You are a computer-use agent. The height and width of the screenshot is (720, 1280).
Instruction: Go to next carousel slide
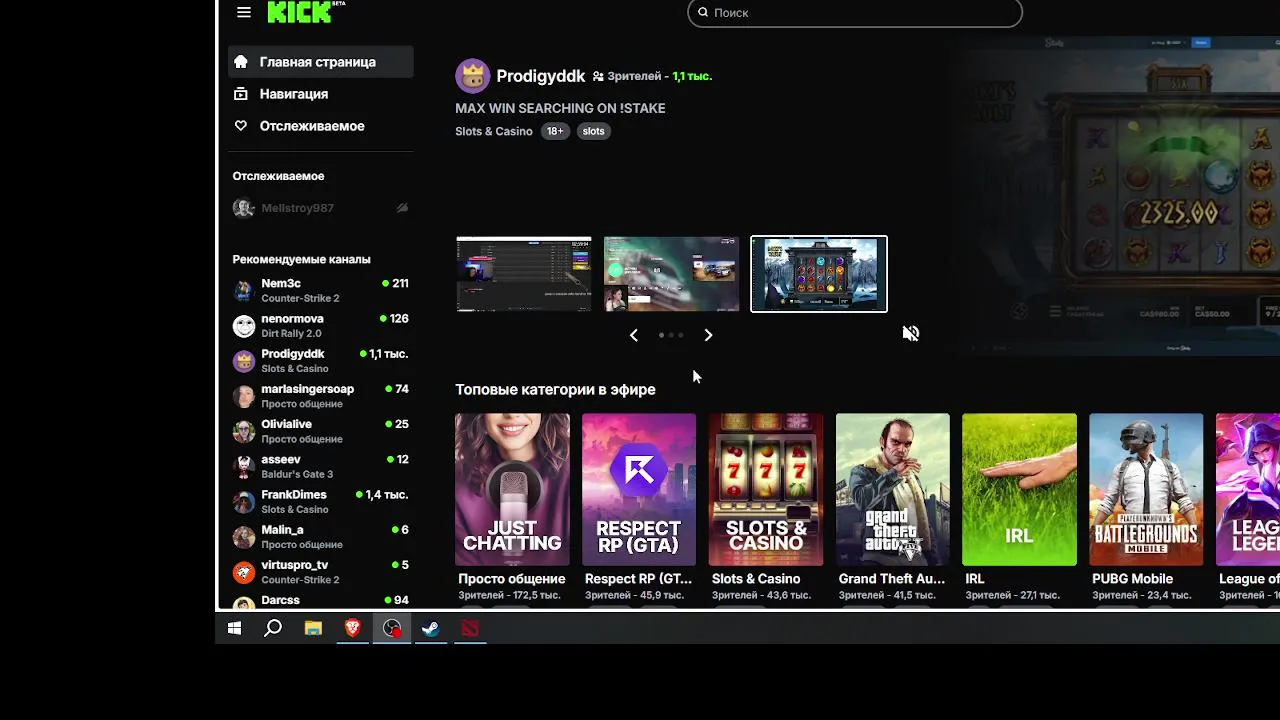tap(708, 335)
